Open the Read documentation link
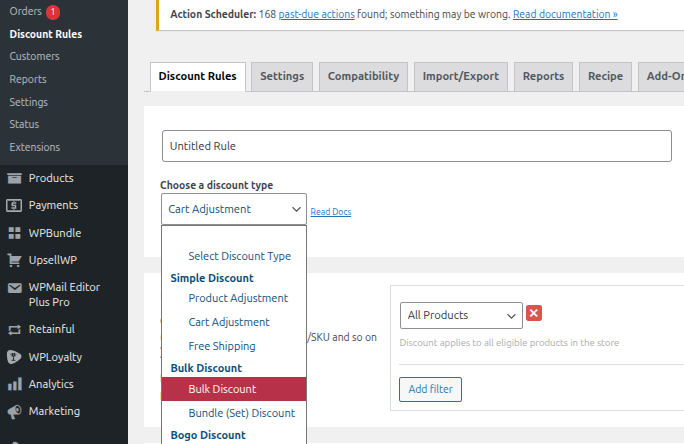The image size is (684, 444). point(565,14)
